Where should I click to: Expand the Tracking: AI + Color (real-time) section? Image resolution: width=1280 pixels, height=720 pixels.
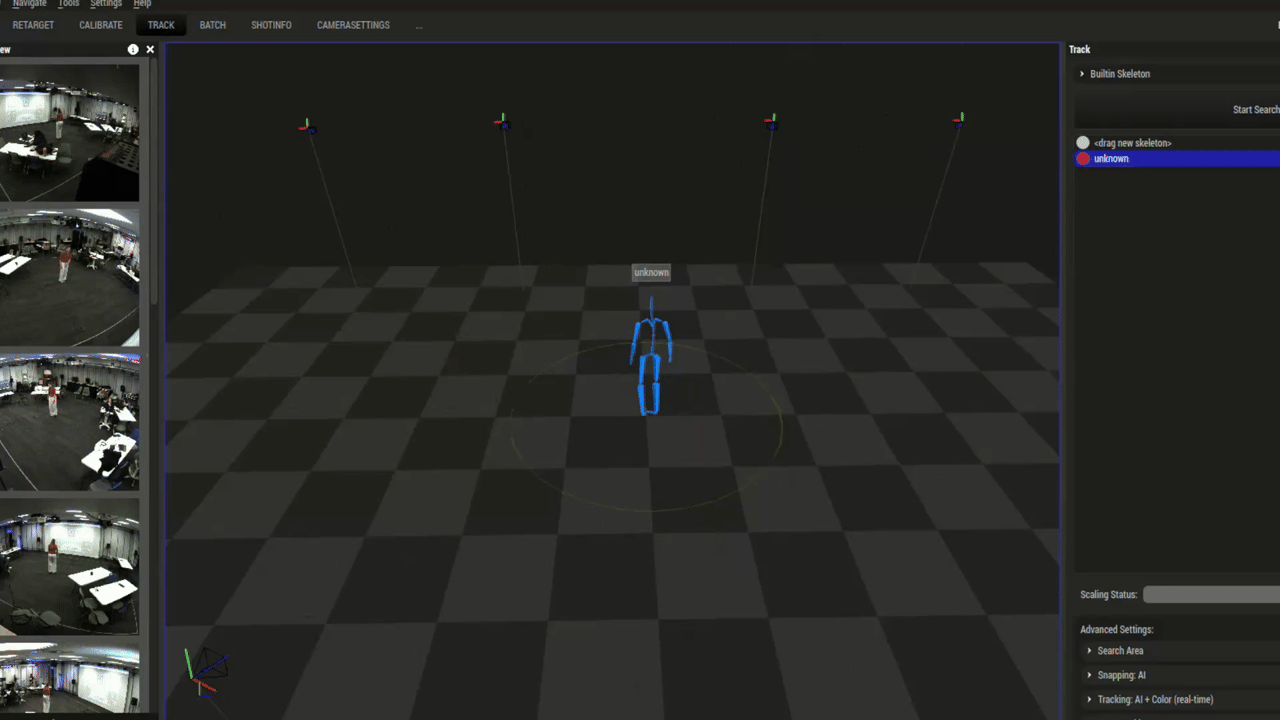tap(1089, 700)
